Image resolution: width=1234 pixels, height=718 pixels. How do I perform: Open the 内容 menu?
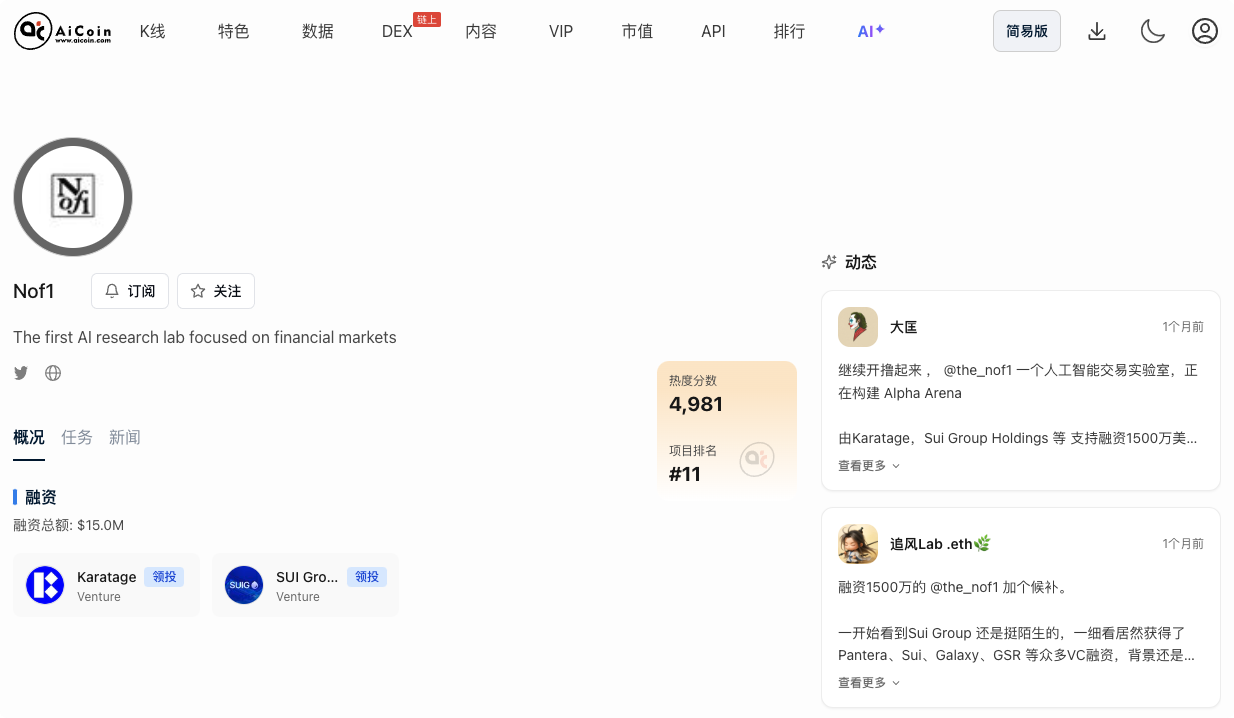pyautogui.click(x=481, y=31)
